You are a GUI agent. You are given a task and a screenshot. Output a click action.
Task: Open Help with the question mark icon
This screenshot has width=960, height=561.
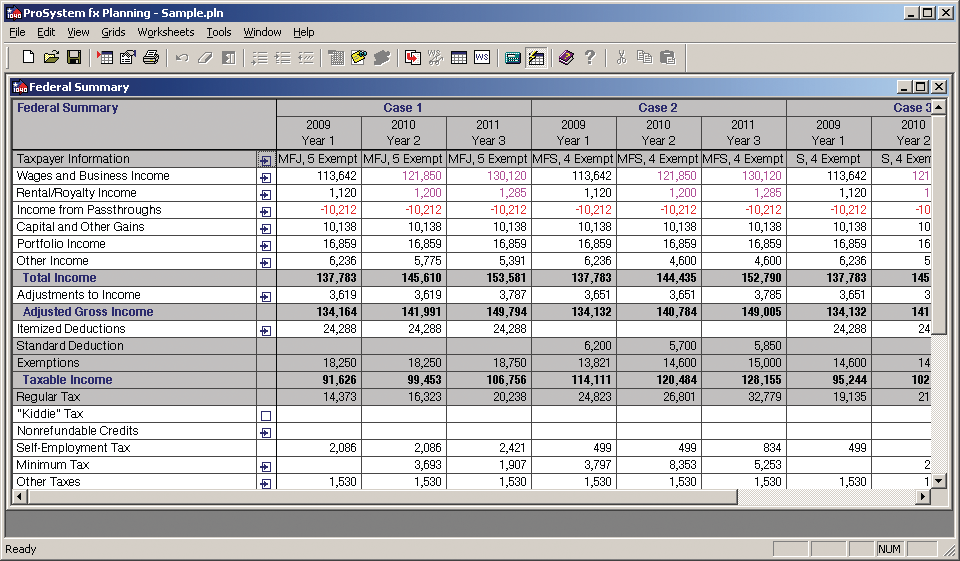click(590, 58)
